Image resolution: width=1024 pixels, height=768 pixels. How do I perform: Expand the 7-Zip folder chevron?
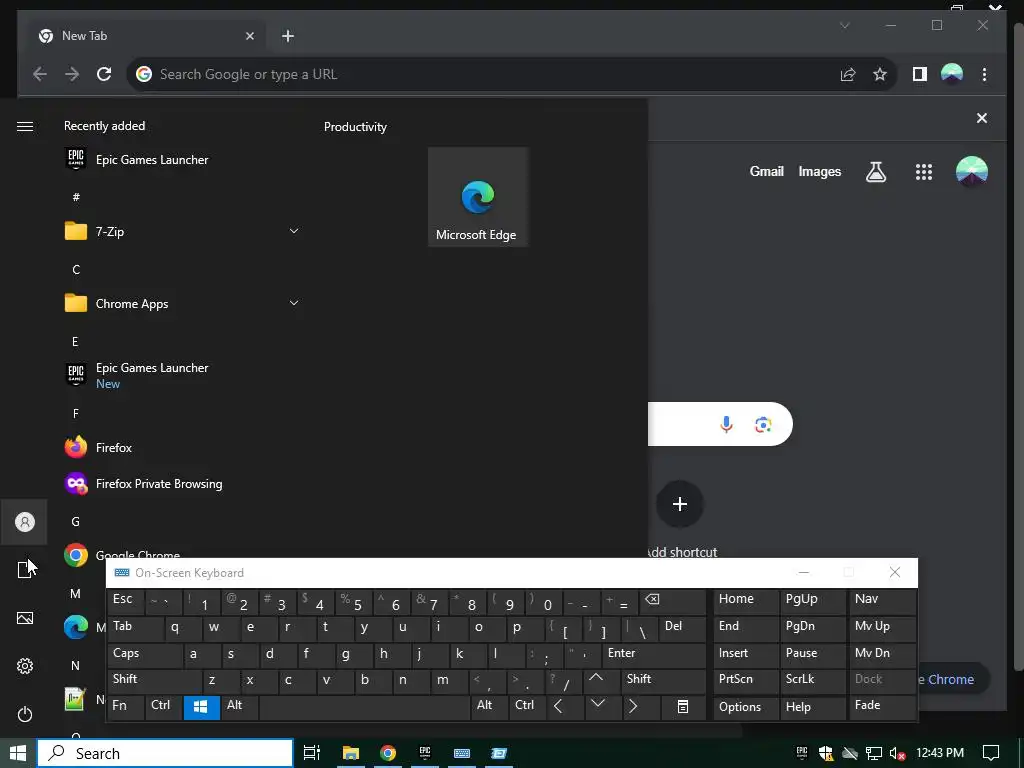[x=294, y=231]
